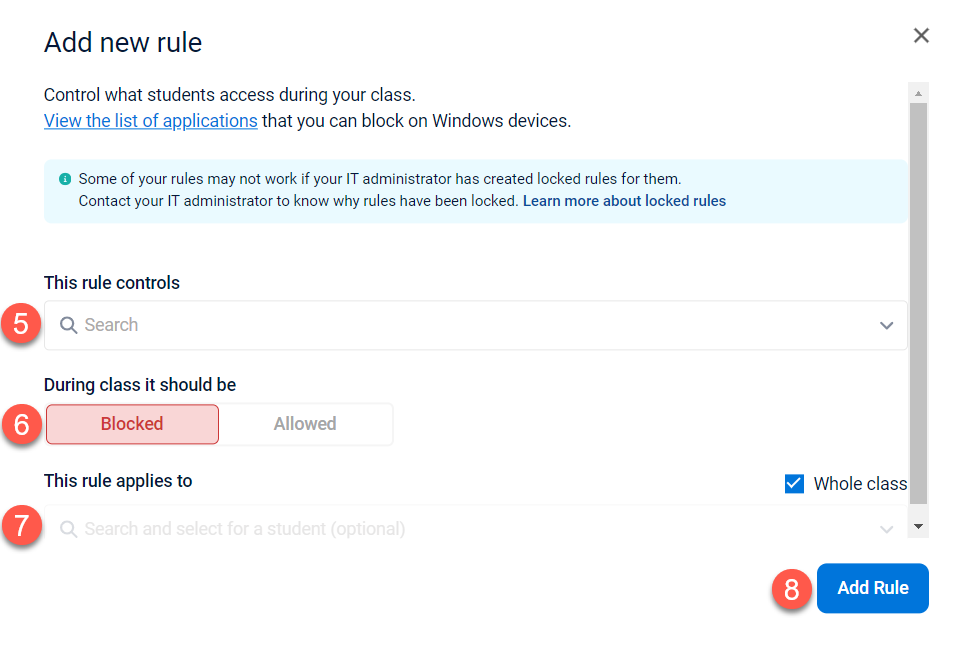Open the View the list of applications link
This screenshot has width=958, height=646.
coord(150,121)
